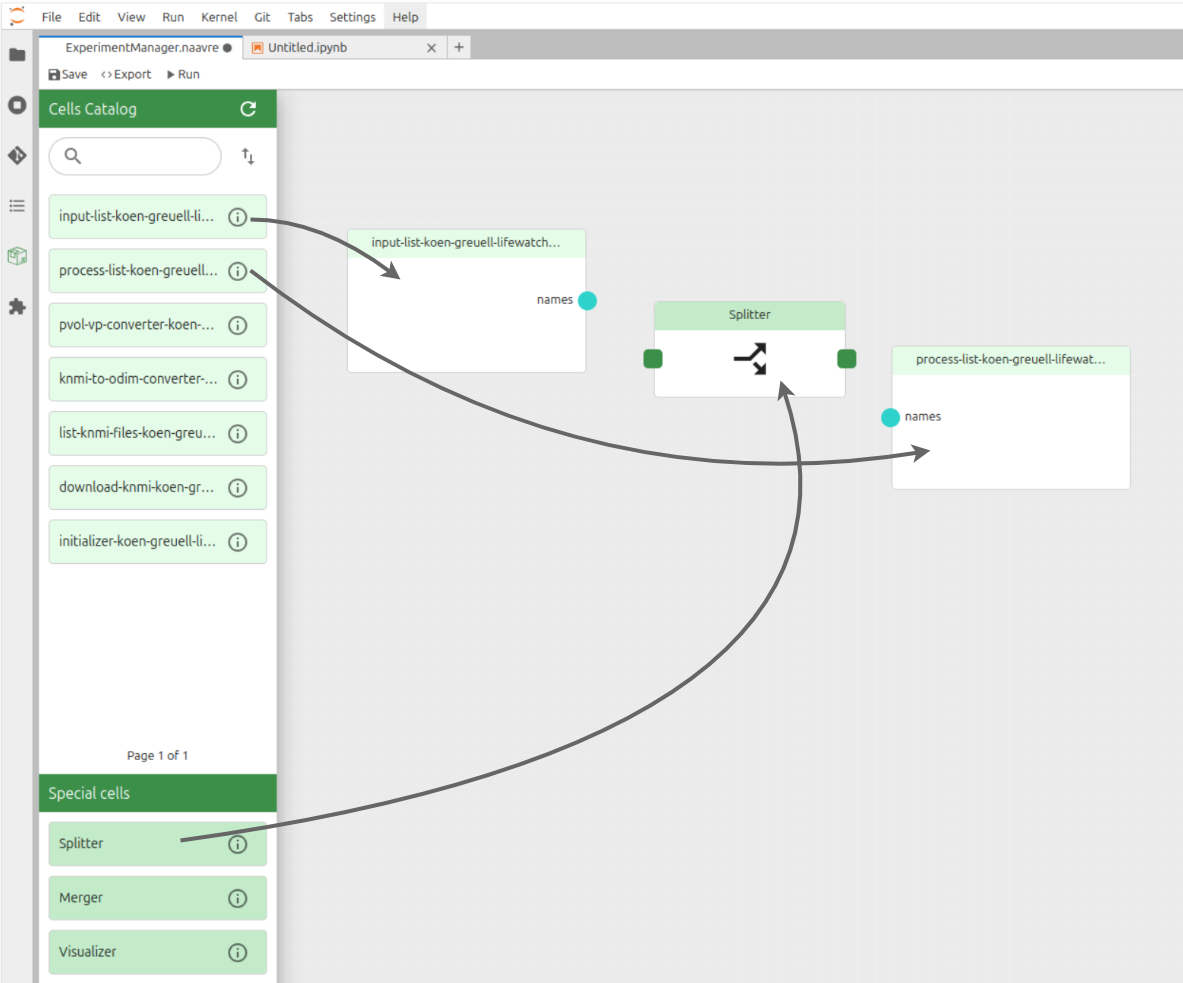Show info for download-knmi cell

(x=238, y=488)
